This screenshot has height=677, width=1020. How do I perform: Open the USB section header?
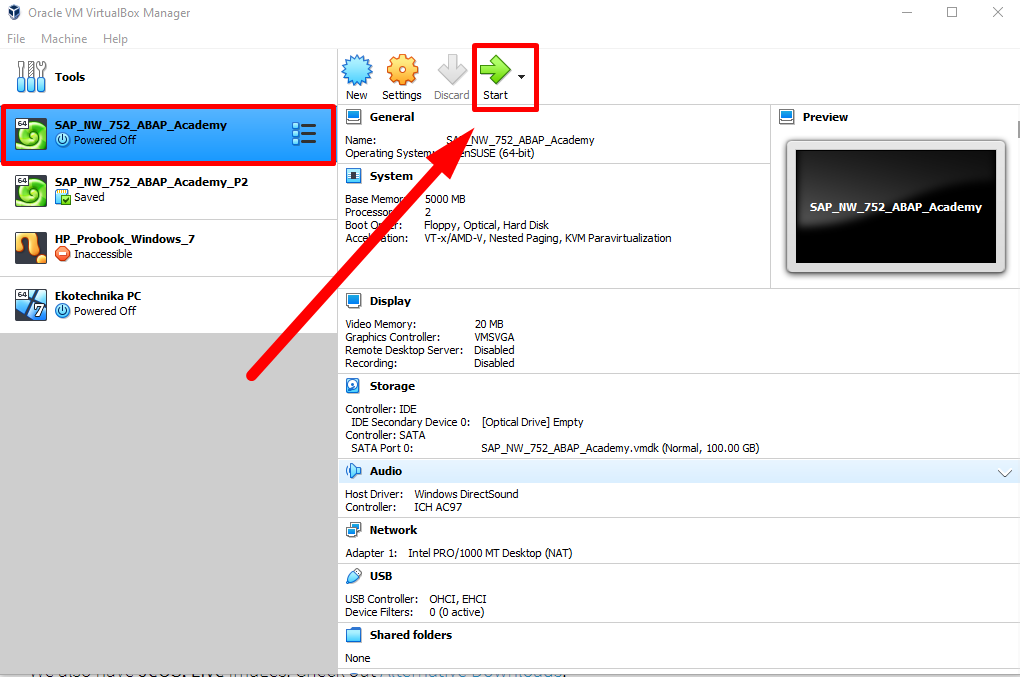[381, 576]
